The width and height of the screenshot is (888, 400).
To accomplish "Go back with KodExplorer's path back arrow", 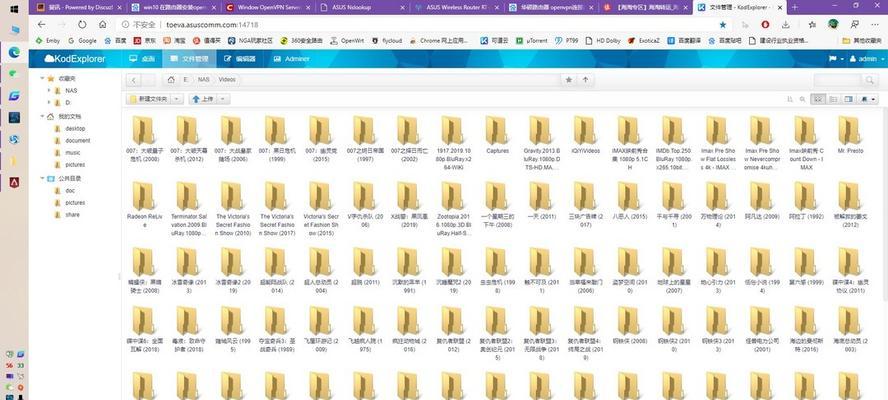I will pyautogui.click(x=134, y=80).
